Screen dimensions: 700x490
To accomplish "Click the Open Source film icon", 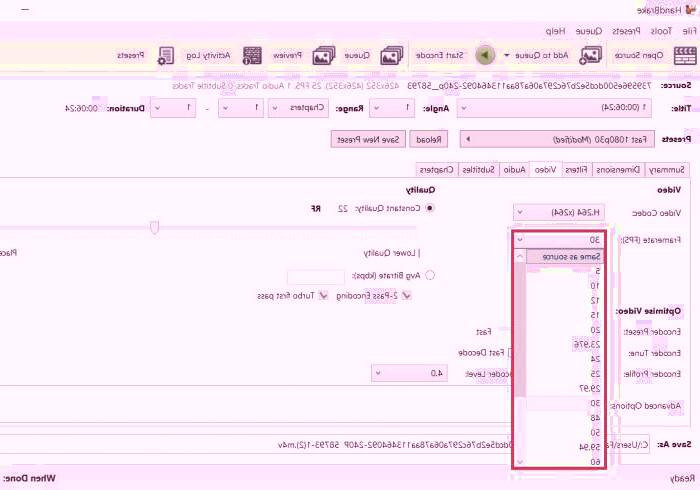I will point(685,56).
